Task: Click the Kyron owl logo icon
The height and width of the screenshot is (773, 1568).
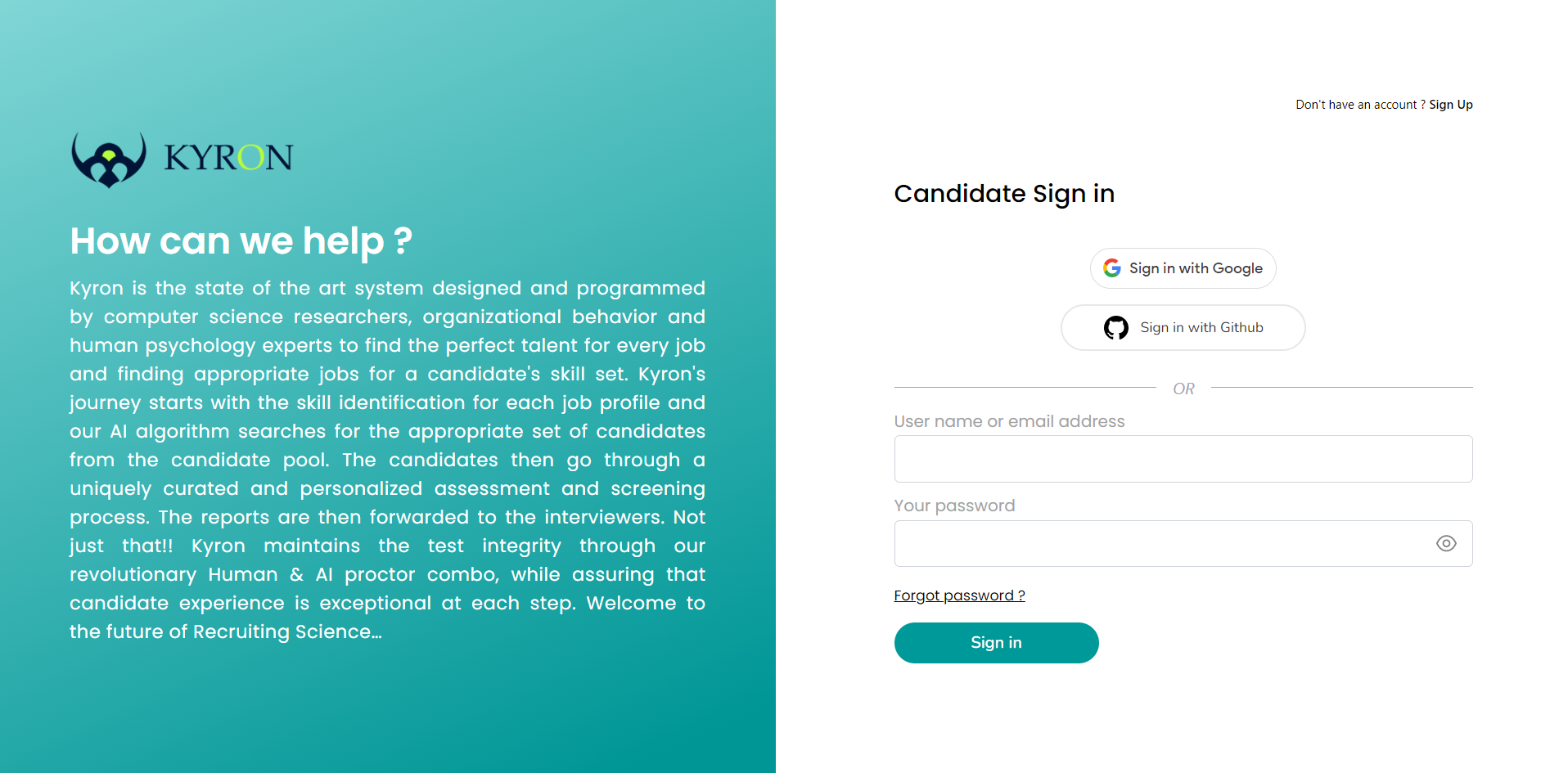Action: click(x=109, y=160)
